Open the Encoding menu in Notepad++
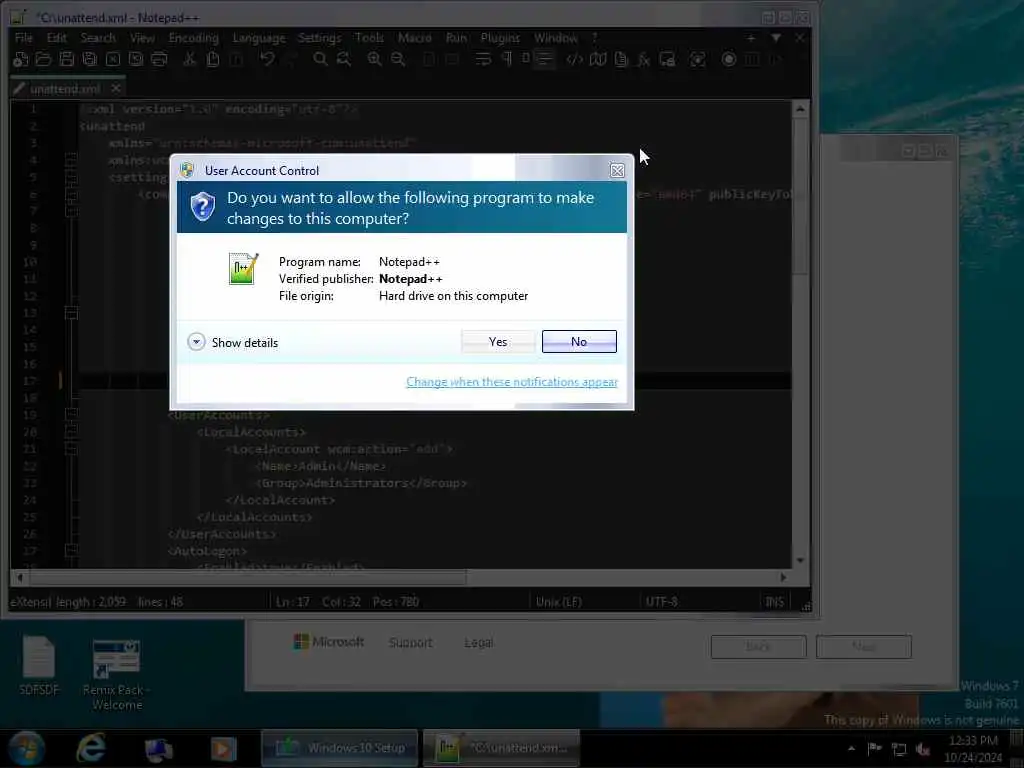 (193, 38)
